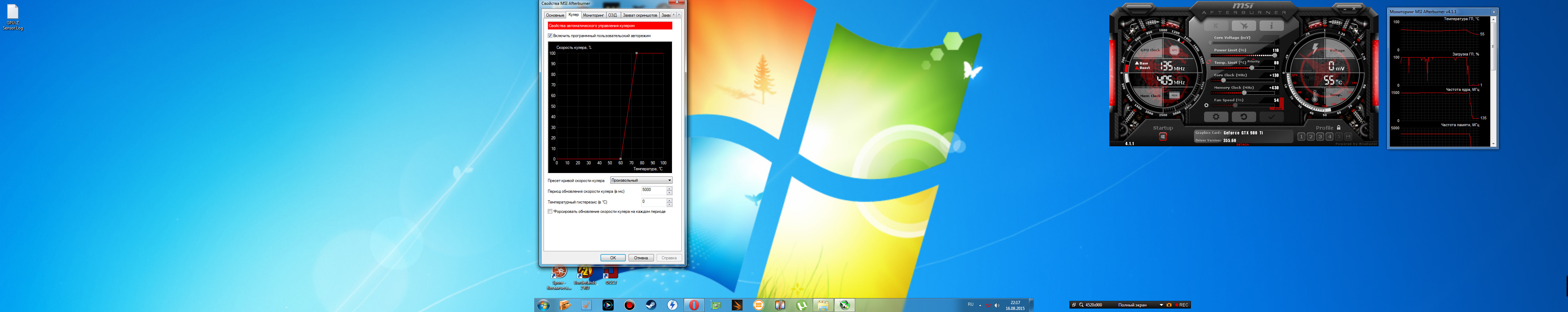Select profile slot 5 in Afterburner

click(1339, 137)
